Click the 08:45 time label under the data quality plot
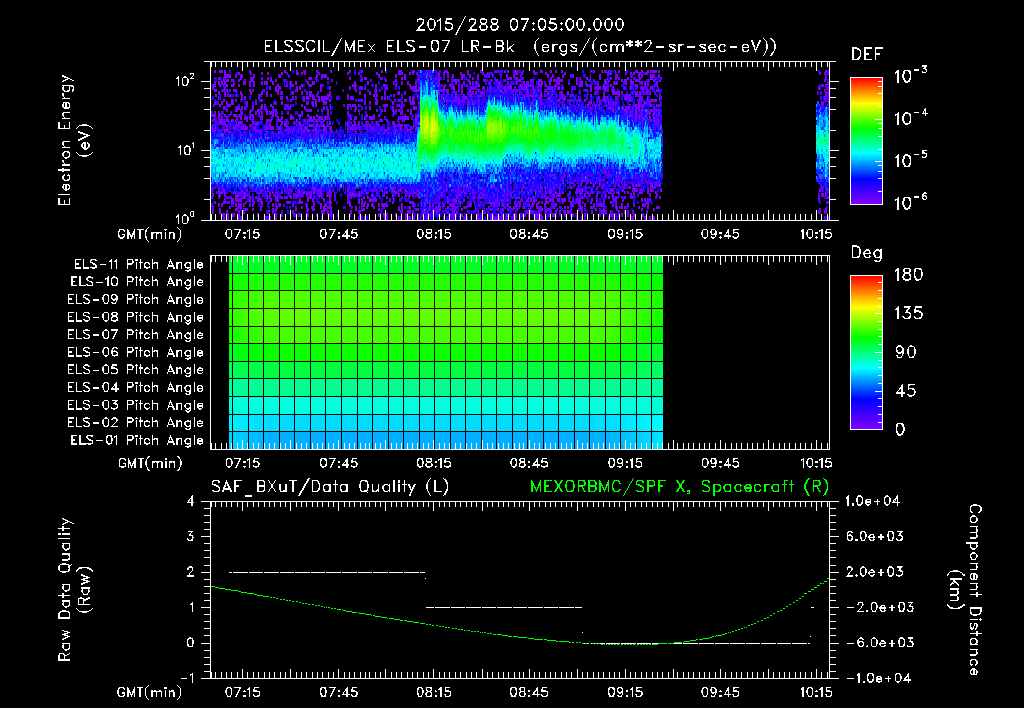 tap(529, 691)
